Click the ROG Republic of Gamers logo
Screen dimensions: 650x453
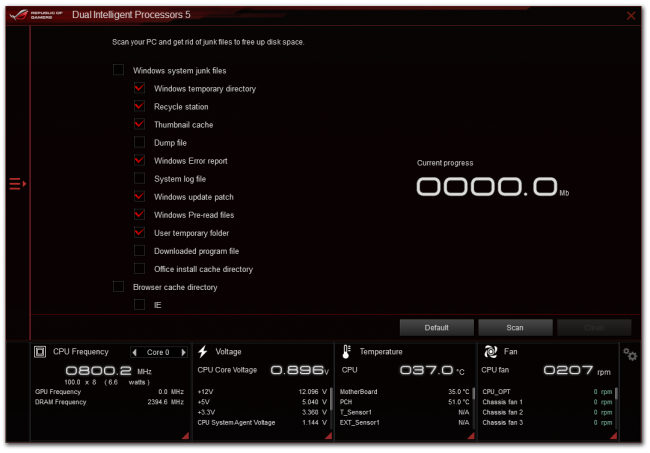point(36,15)
